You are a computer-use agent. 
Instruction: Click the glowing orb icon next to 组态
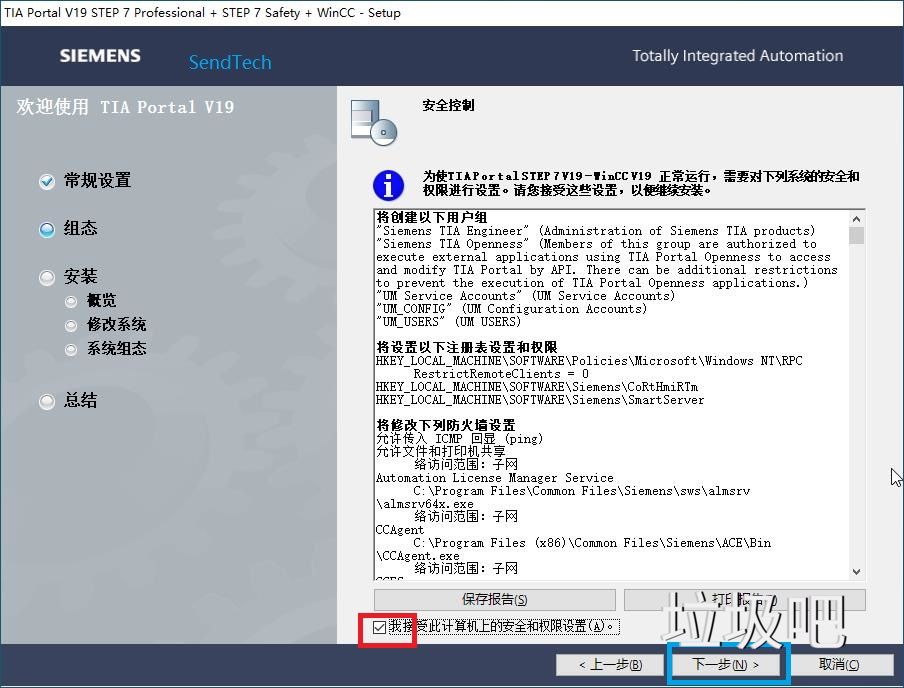46,229
